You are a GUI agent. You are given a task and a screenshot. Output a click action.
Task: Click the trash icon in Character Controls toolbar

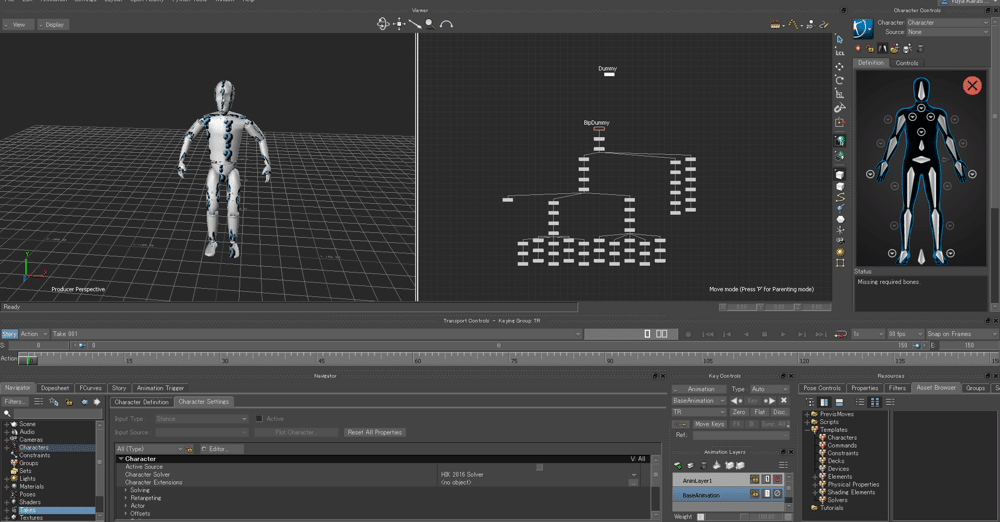click(920, 48)
